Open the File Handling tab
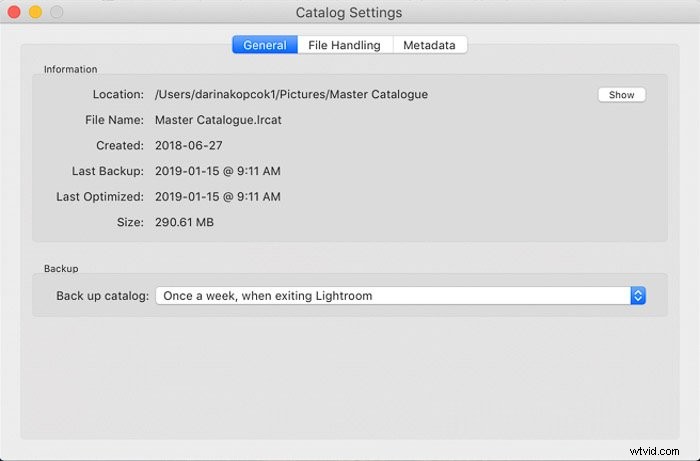Image resolution: width=700 pixels, height=461 pixels. 345,45
